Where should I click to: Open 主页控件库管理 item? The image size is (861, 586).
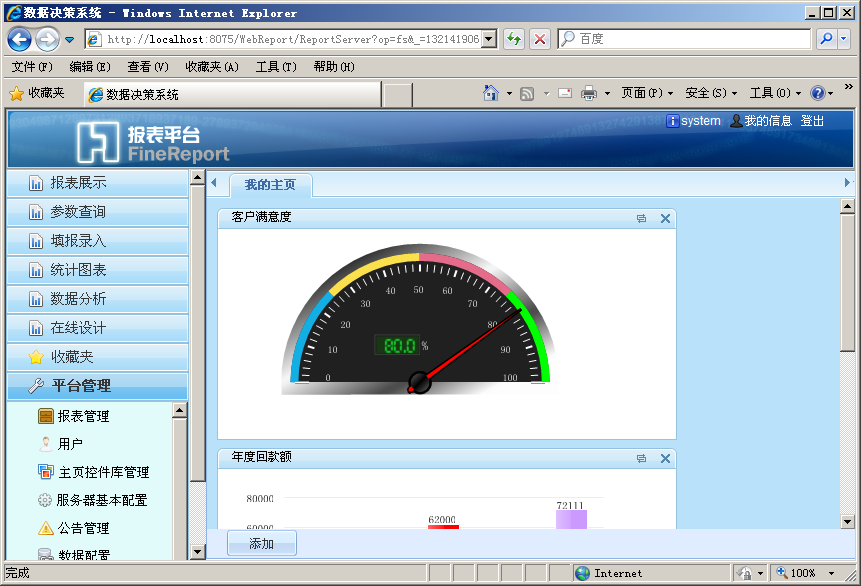pyautogui.click(x=94, y=472)
